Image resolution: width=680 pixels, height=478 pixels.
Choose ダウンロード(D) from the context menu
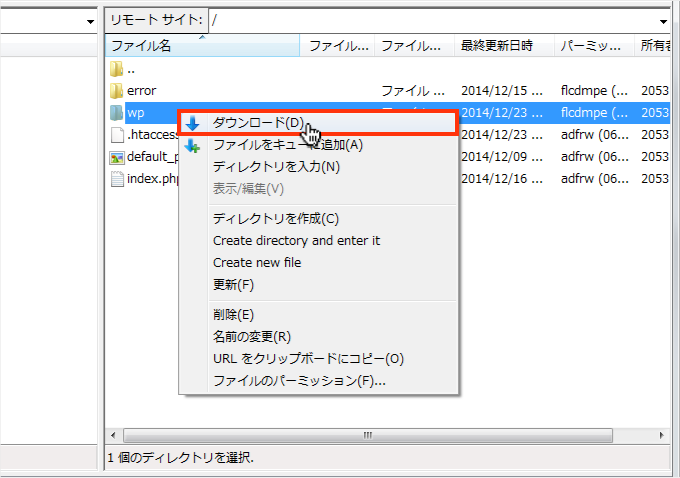point(318,123)
